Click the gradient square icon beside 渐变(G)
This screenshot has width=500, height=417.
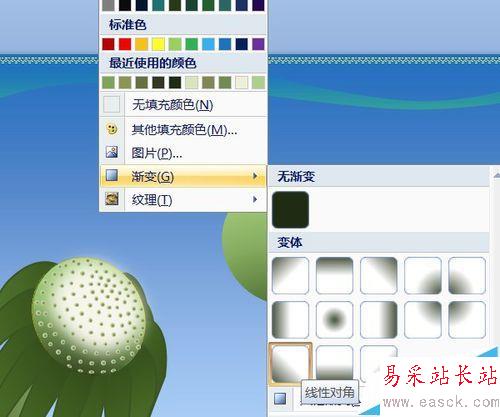pos(112,175)
